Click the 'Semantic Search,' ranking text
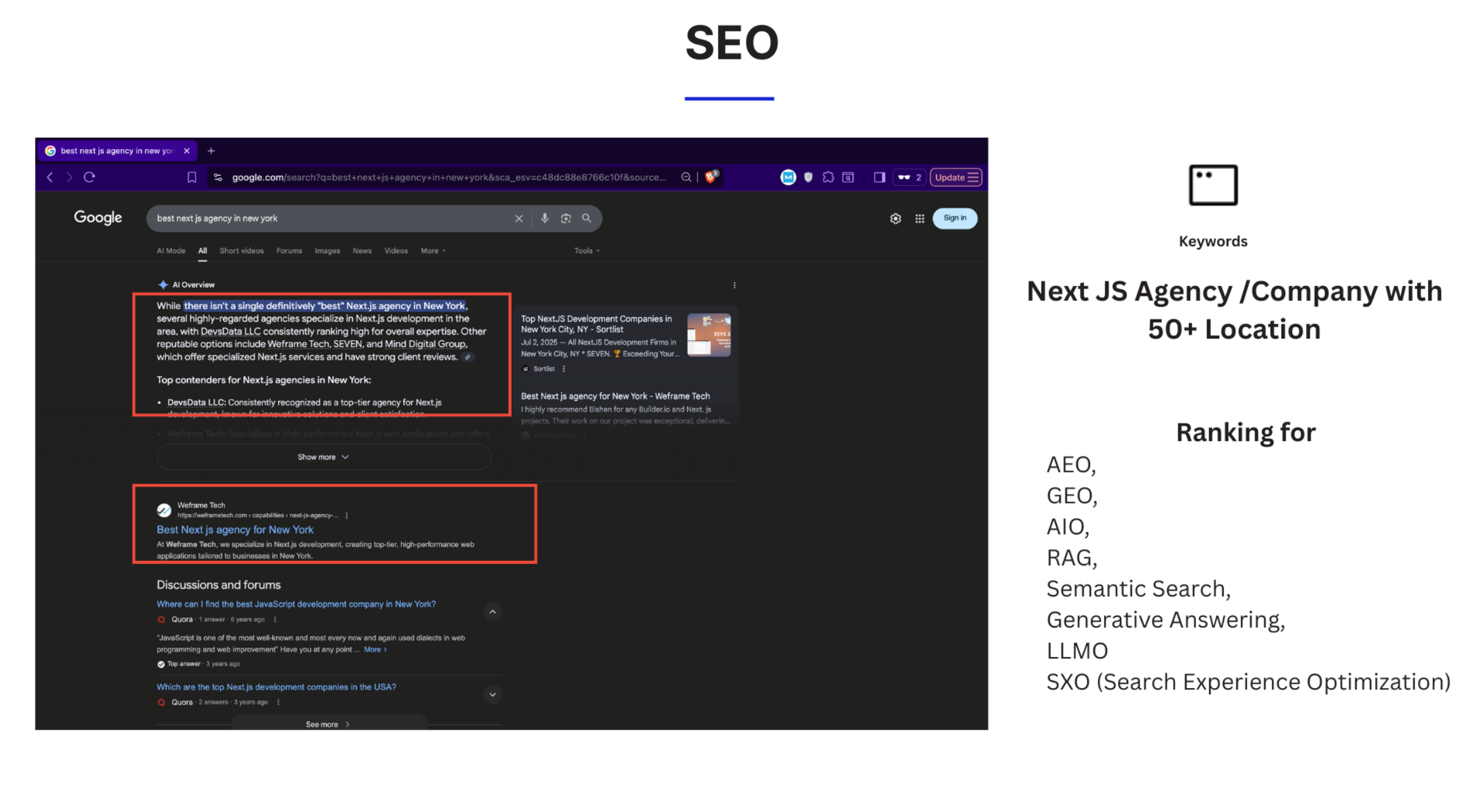The width and height of the screenshot is (1473, 812). point(1138,589)
